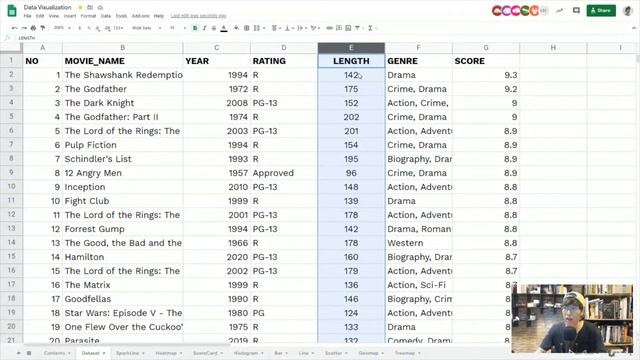Open the Help menu
The width and height of the screenshot is (640, 360).
(x=159, y=16)
